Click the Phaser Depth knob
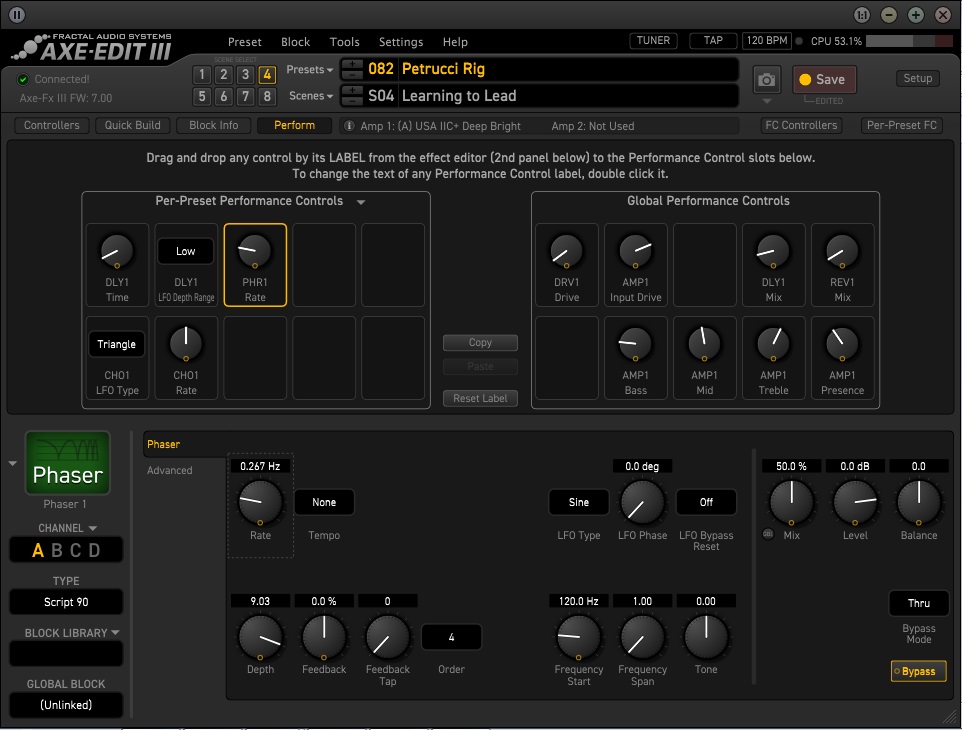The height and width of the screenshot is (730, 962). 260,637
